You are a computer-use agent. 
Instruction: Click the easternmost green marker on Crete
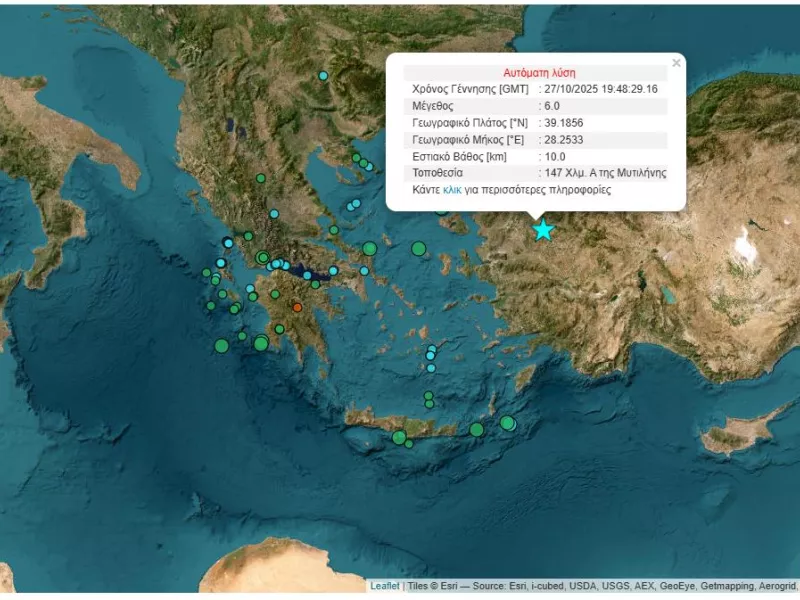tap(508, 423)
